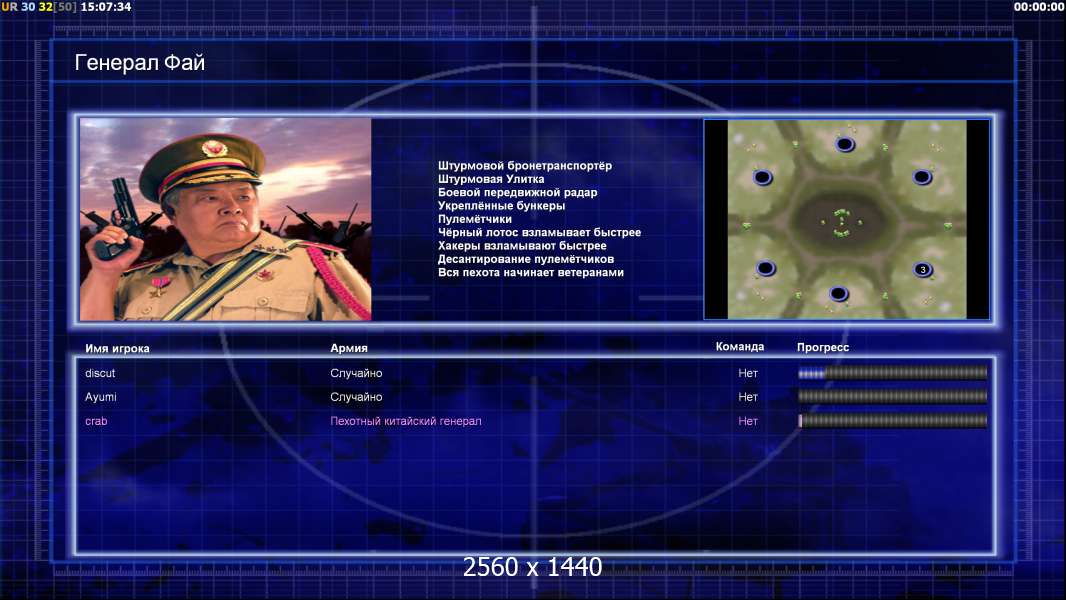This screenshot has width=1066, height=600.
Task: Click 'Десантирование пулемётчиков' line
Action: (526, 259)
